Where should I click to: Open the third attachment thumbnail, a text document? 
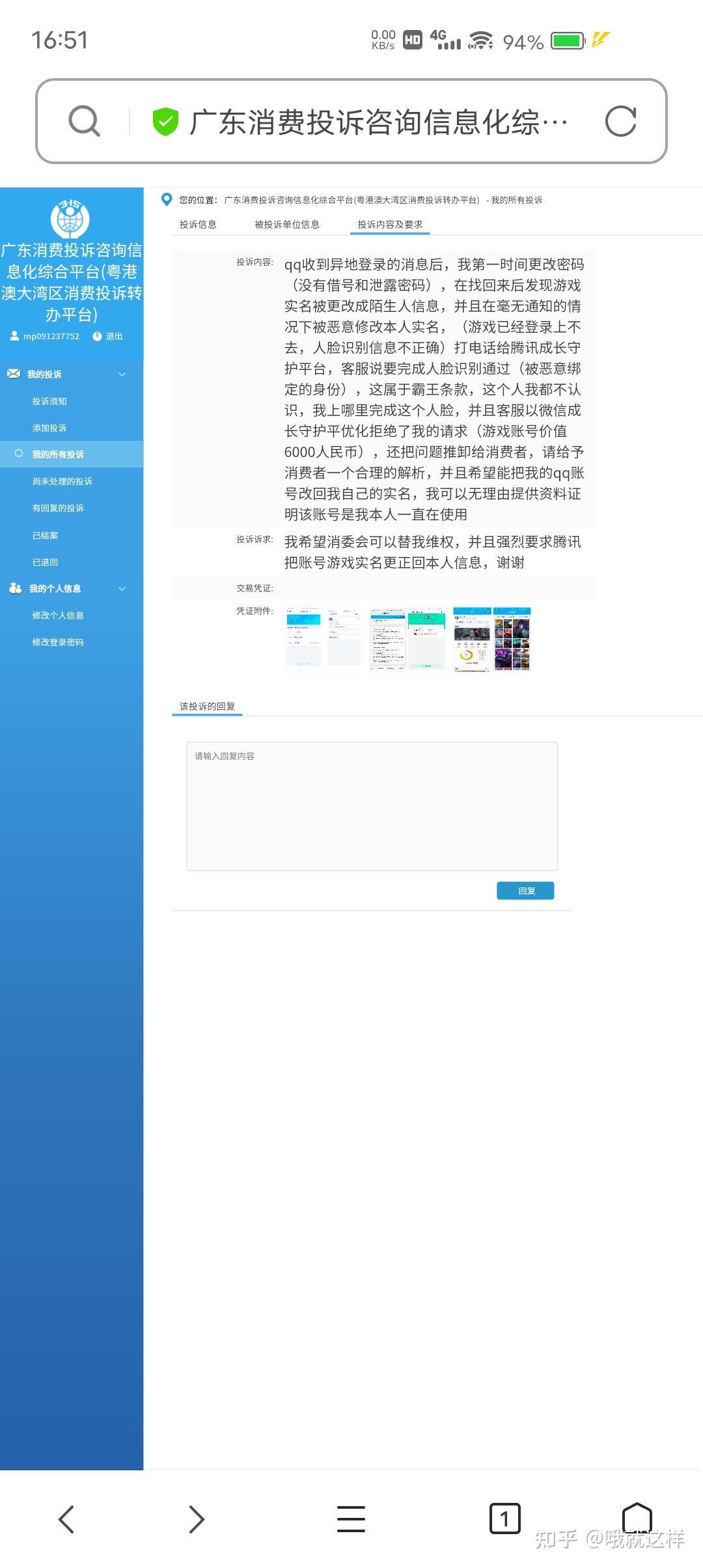(x=387, y=639)
